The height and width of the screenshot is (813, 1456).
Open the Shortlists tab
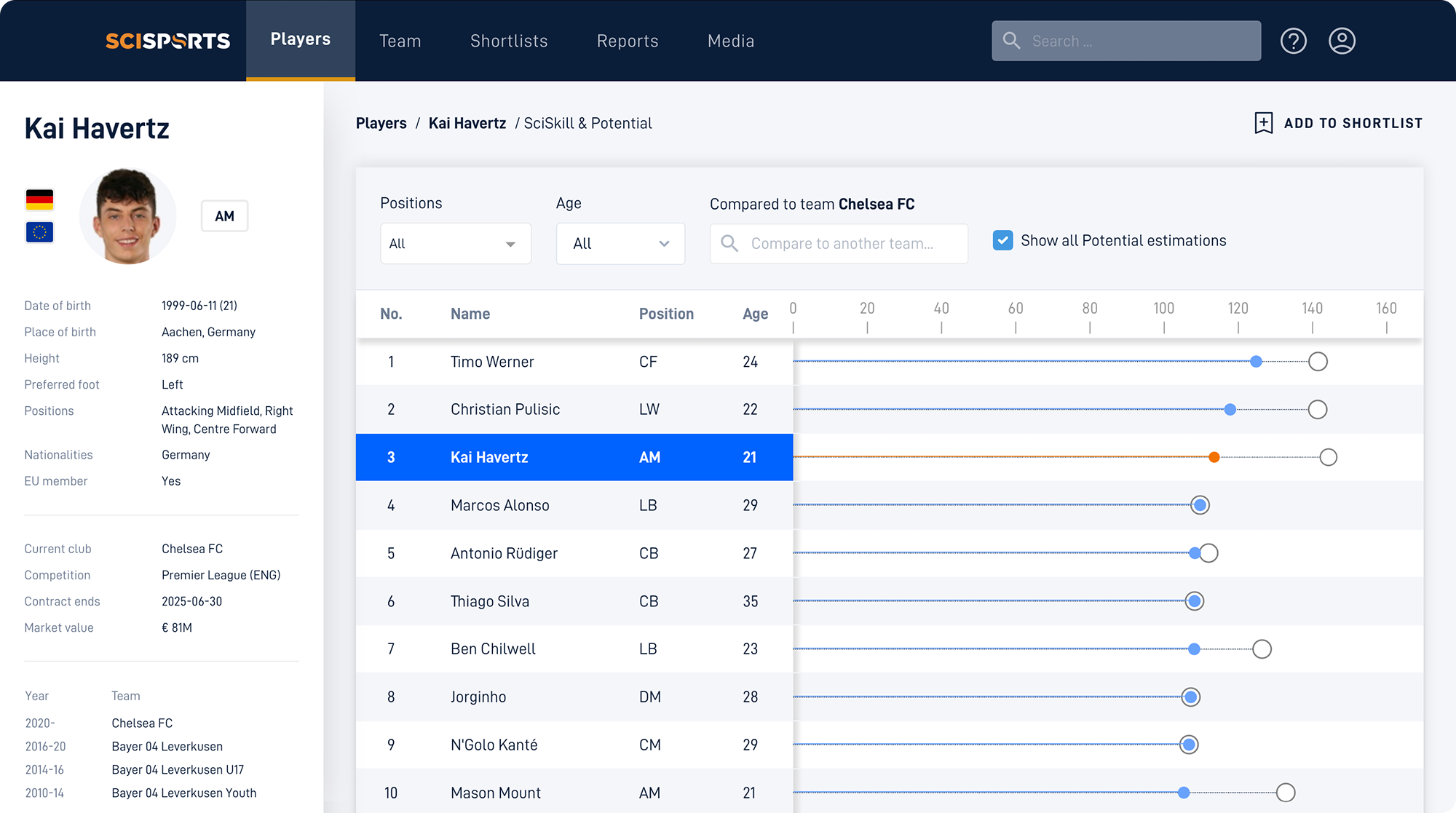click(x=509, y=41)
